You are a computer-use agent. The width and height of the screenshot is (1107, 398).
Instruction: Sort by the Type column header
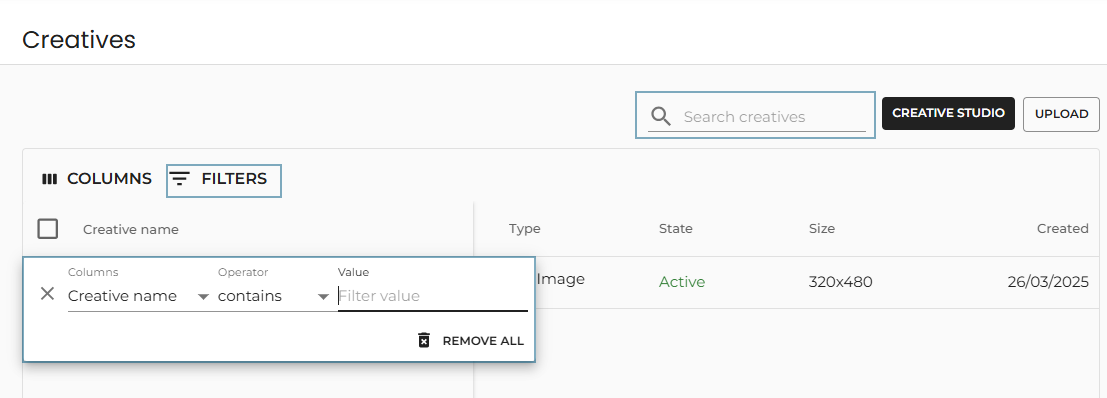point(525,229)
